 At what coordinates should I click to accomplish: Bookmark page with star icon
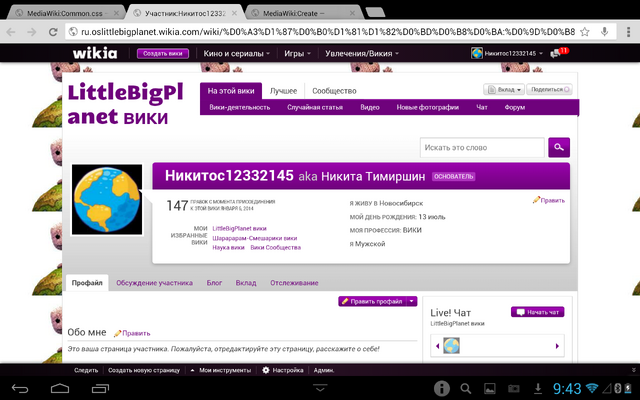pos(585,32)
